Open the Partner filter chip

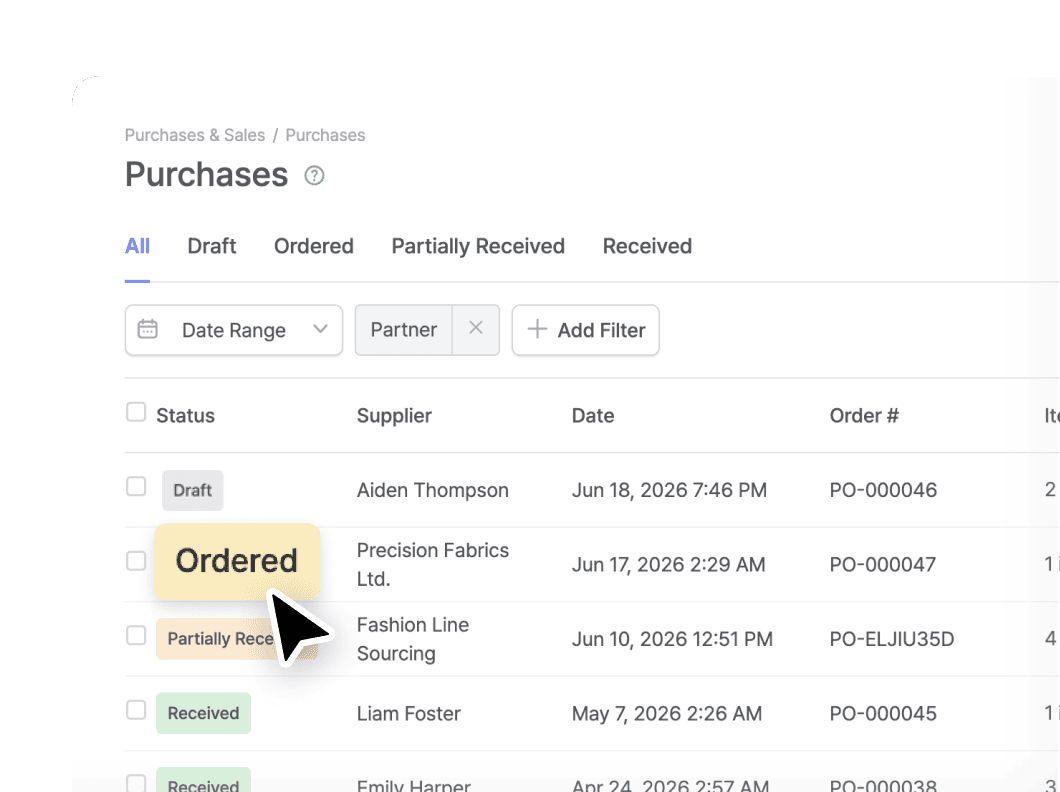pos(404,330)
